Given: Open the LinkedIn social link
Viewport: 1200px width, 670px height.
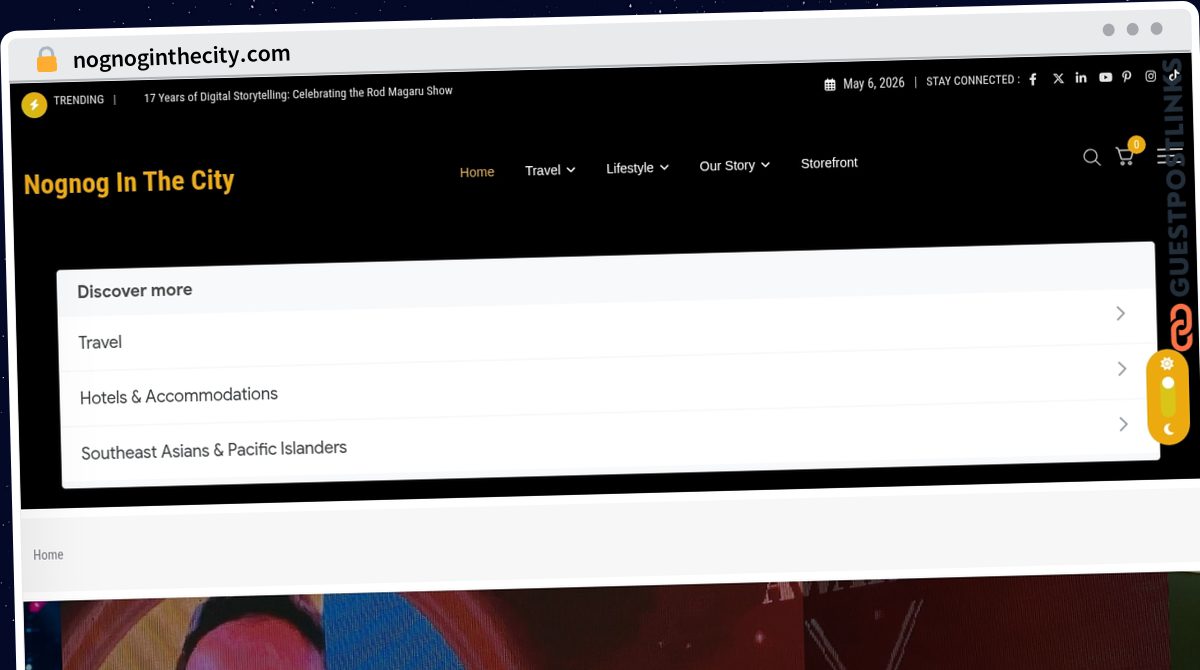Looking at the screenshot, I should (1081, 78).
